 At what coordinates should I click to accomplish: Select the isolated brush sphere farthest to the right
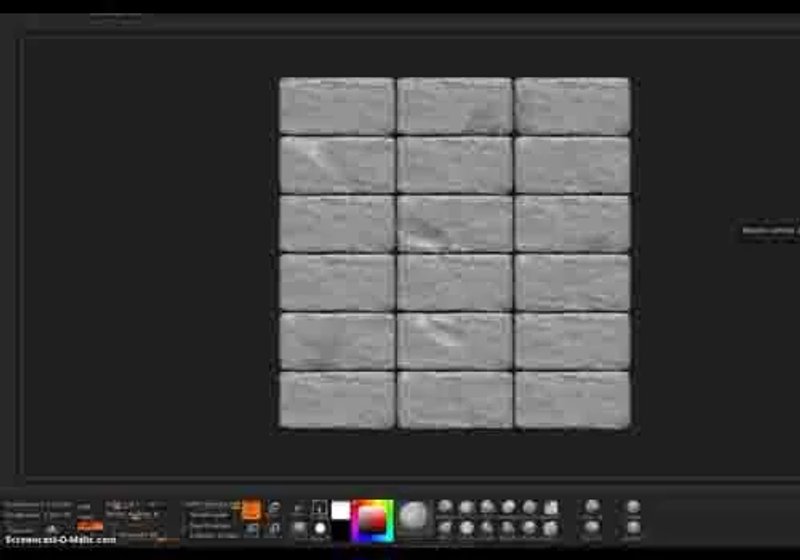pos(633,507)
